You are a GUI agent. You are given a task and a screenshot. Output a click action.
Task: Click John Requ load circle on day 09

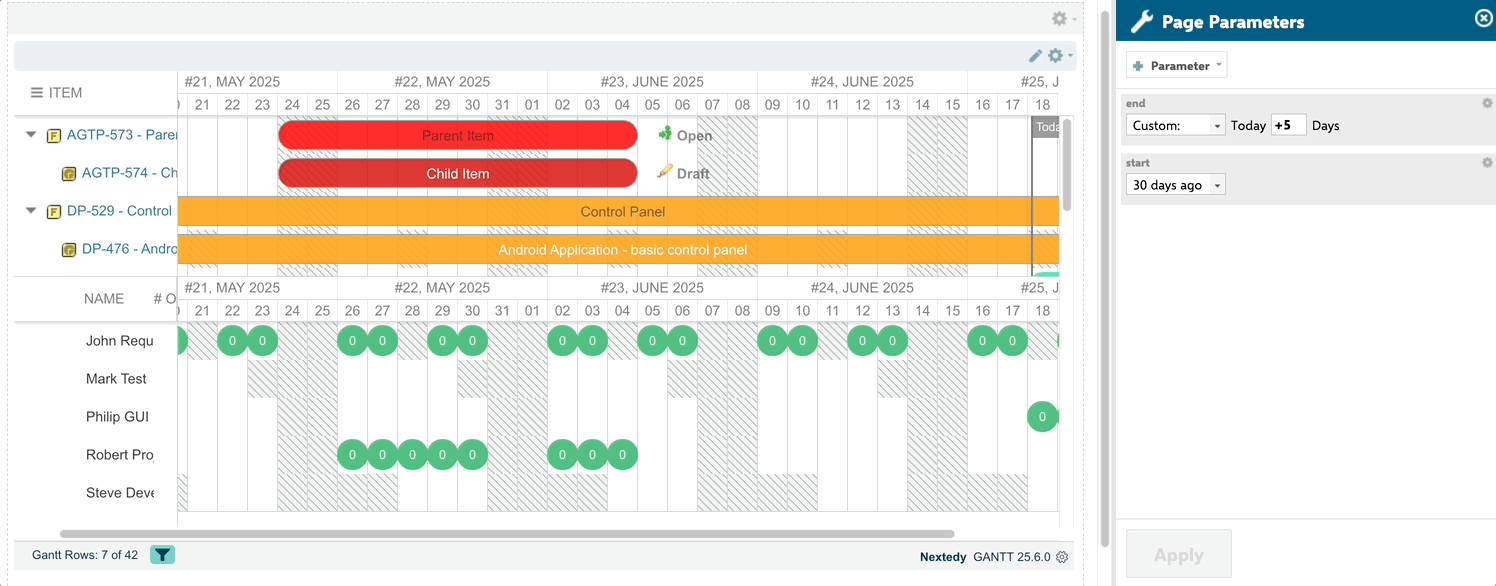click(772, 341)
